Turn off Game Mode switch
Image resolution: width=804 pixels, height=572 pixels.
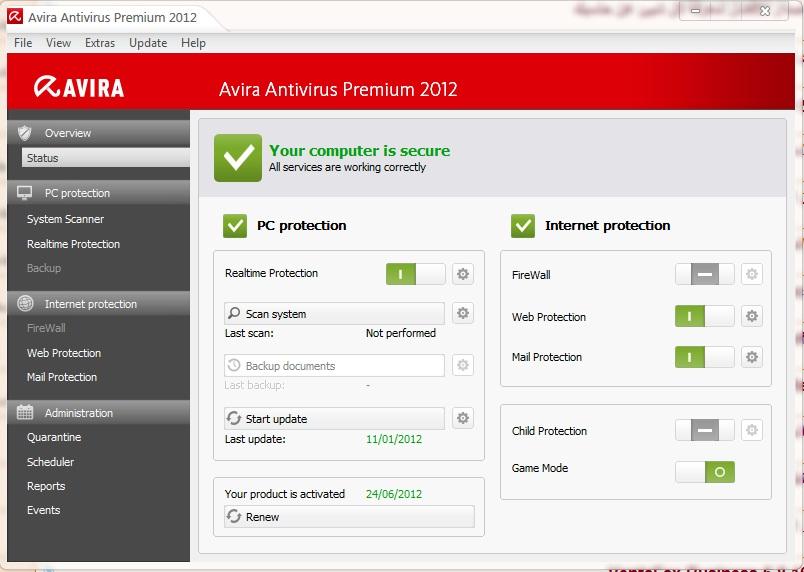tap(704, 471)
